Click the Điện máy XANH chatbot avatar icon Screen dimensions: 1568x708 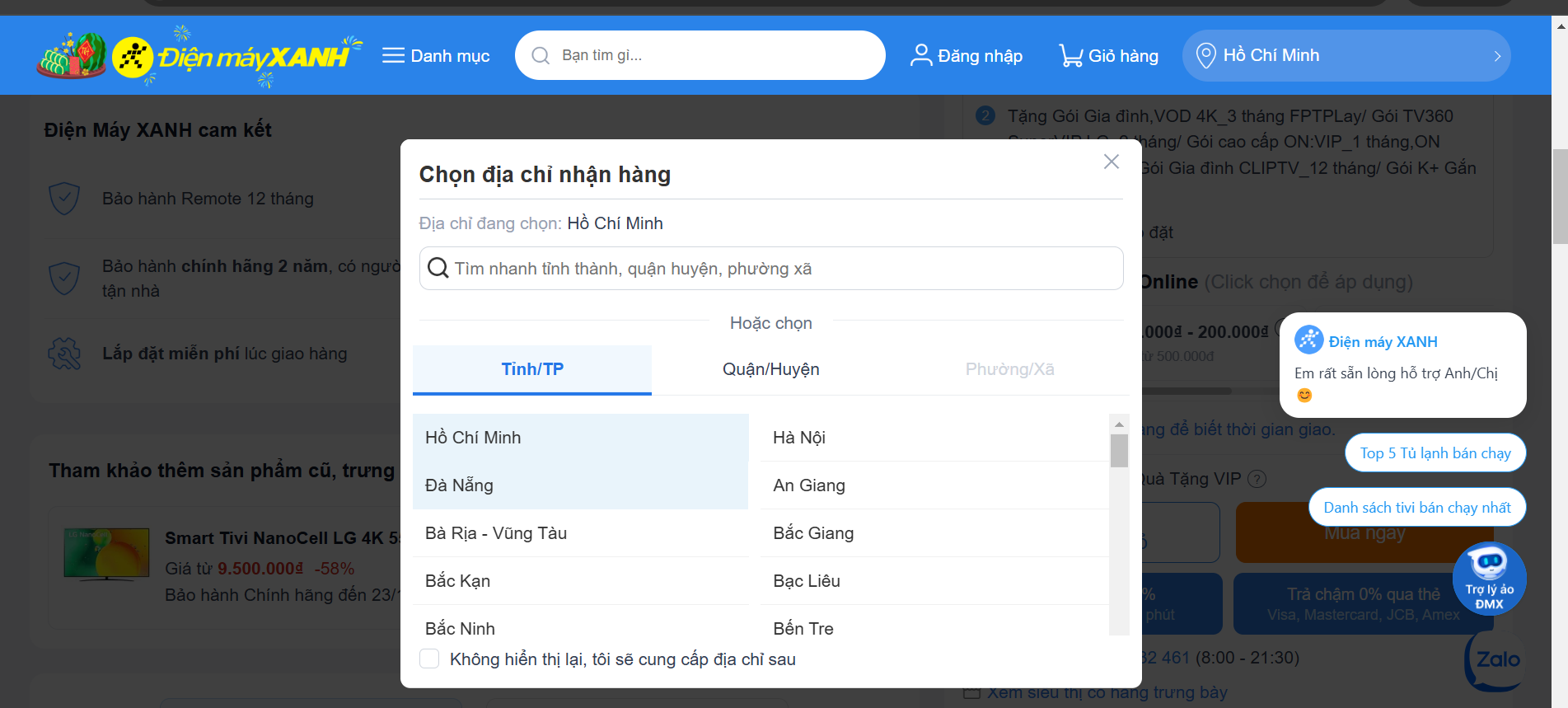tap(1308, 340)
